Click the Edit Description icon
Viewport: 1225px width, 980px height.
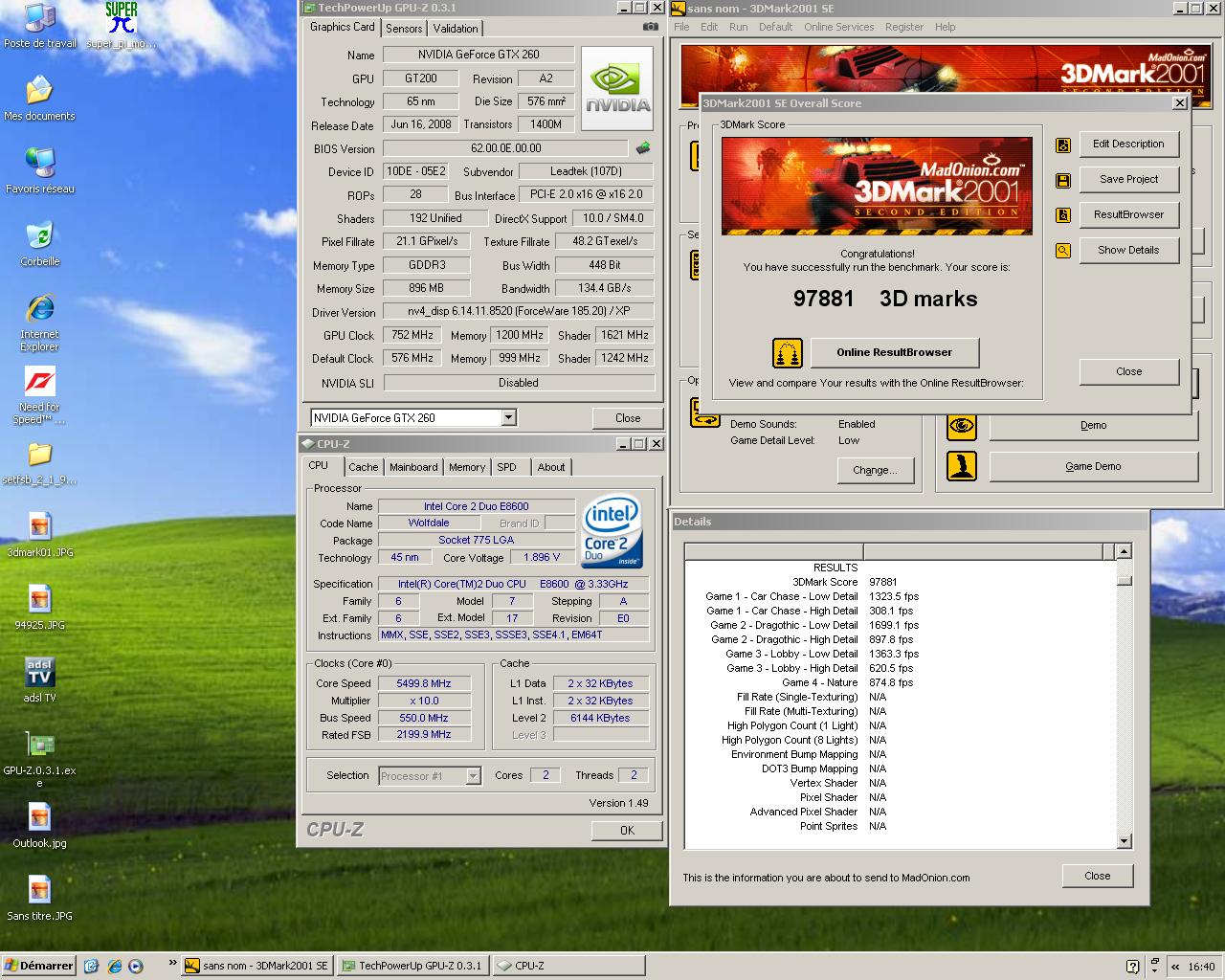tap(1063, 145)
